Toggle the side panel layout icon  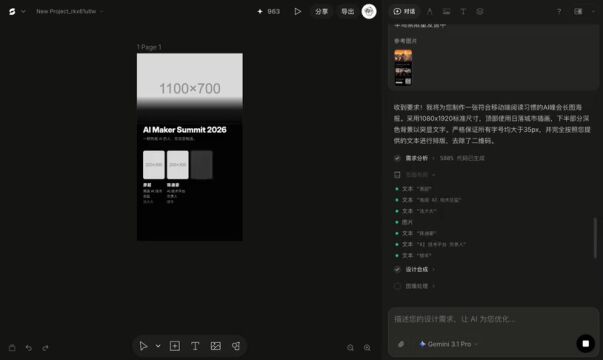(x=578, y=12)
